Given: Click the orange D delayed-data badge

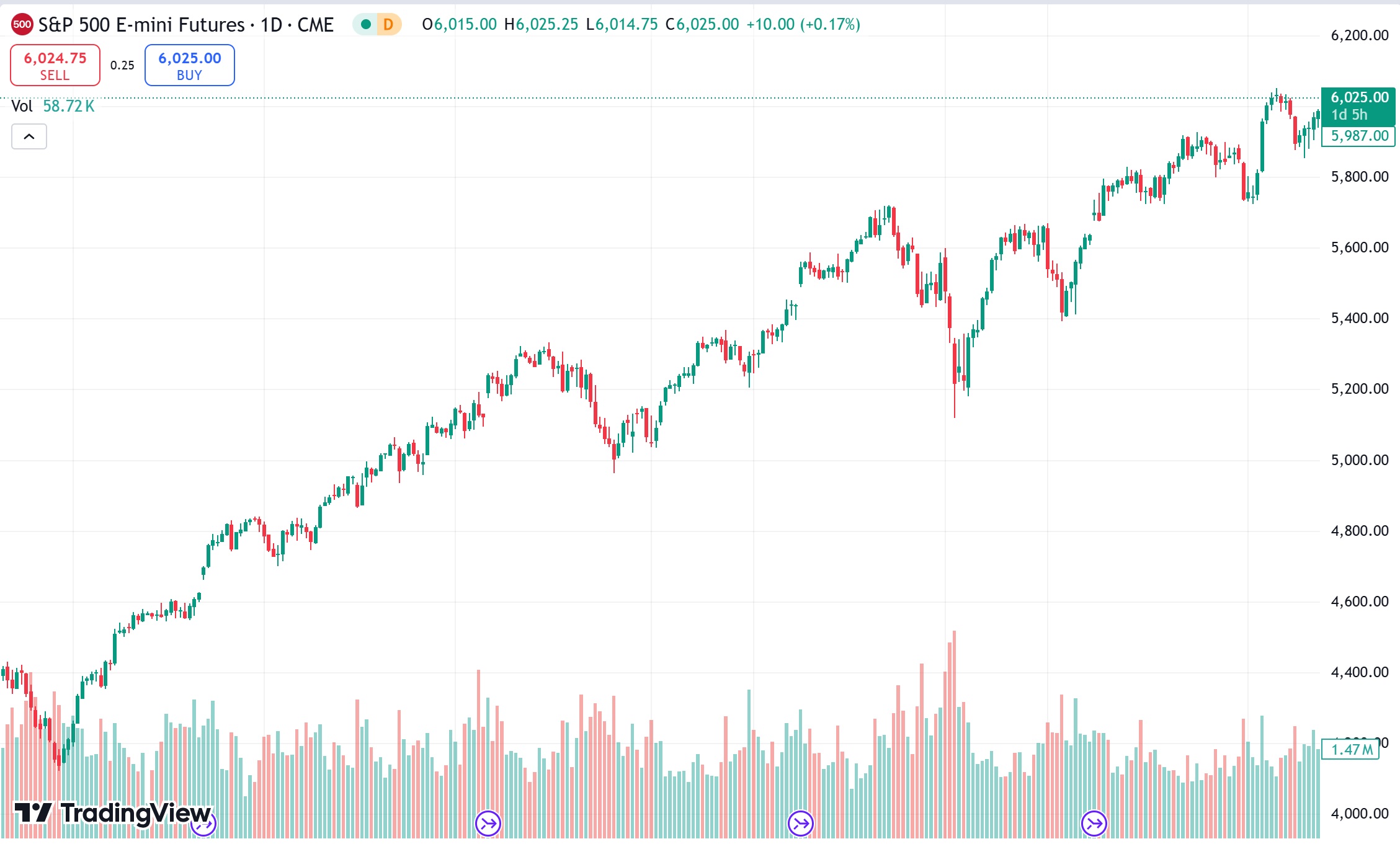Looking at the screenshot, I should [x=388, y=25].
